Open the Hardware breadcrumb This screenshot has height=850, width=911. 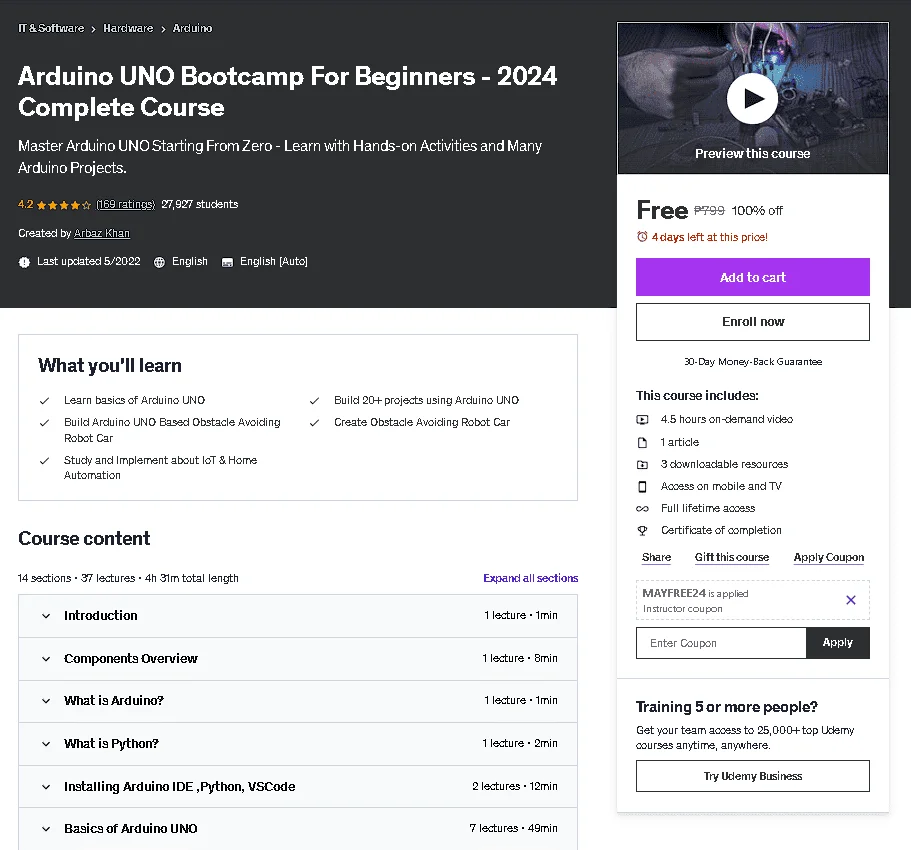coord(128,28)
